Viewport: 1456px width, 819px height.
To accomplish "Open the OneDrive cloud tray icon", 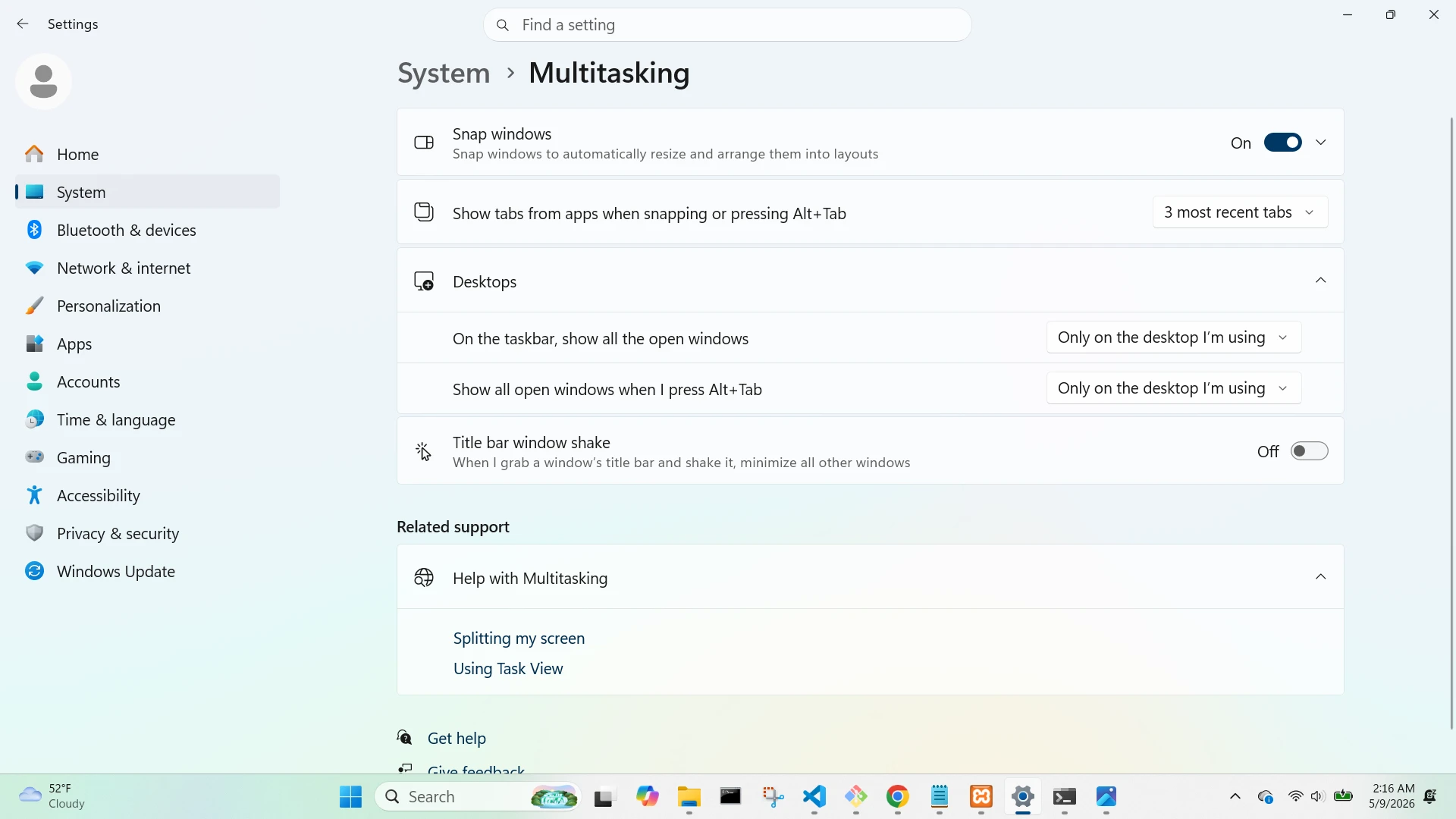I will point(1265,796).
